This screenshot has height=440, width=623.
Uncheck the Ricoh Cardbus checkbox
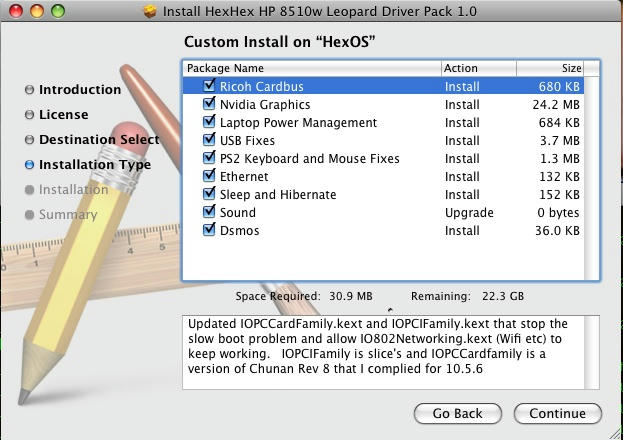pos(209,85)
